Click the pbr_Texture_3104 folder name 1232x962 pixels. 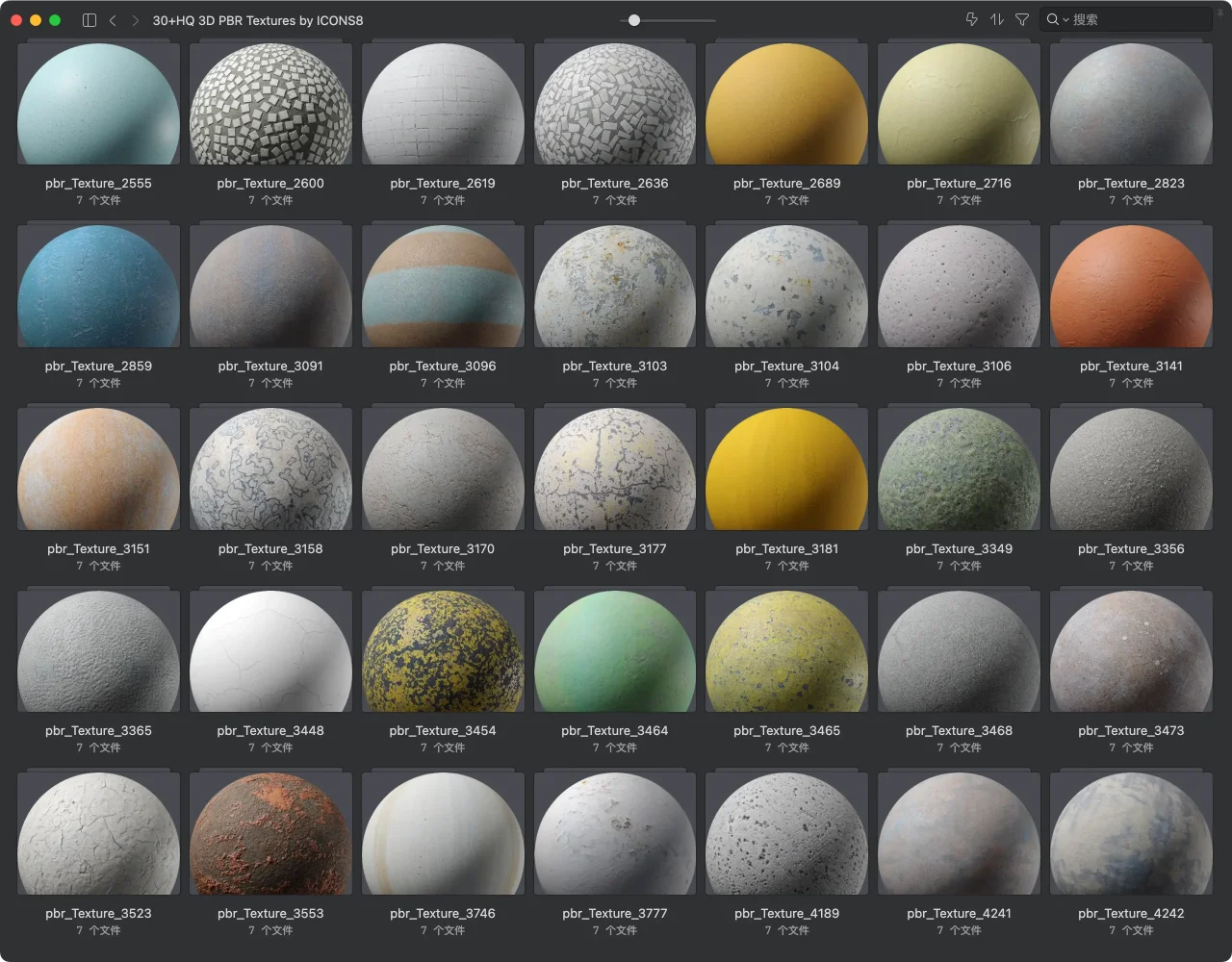pyautogui.click(x=786, y=366)
